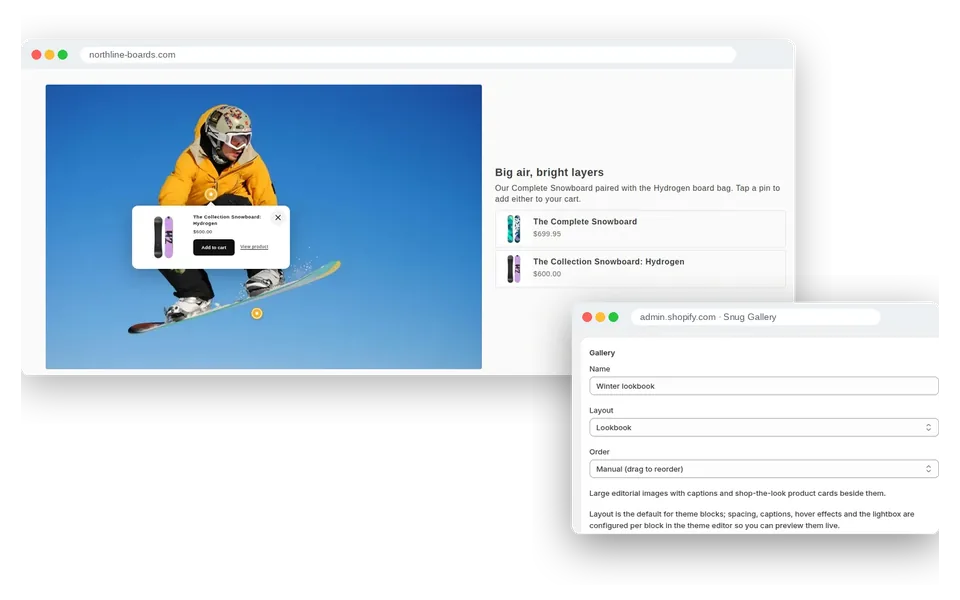The width and height of the screenshot is (960, 600).
Task: Click the northline-boards.com address bar
Action: [x=408, y=54]
